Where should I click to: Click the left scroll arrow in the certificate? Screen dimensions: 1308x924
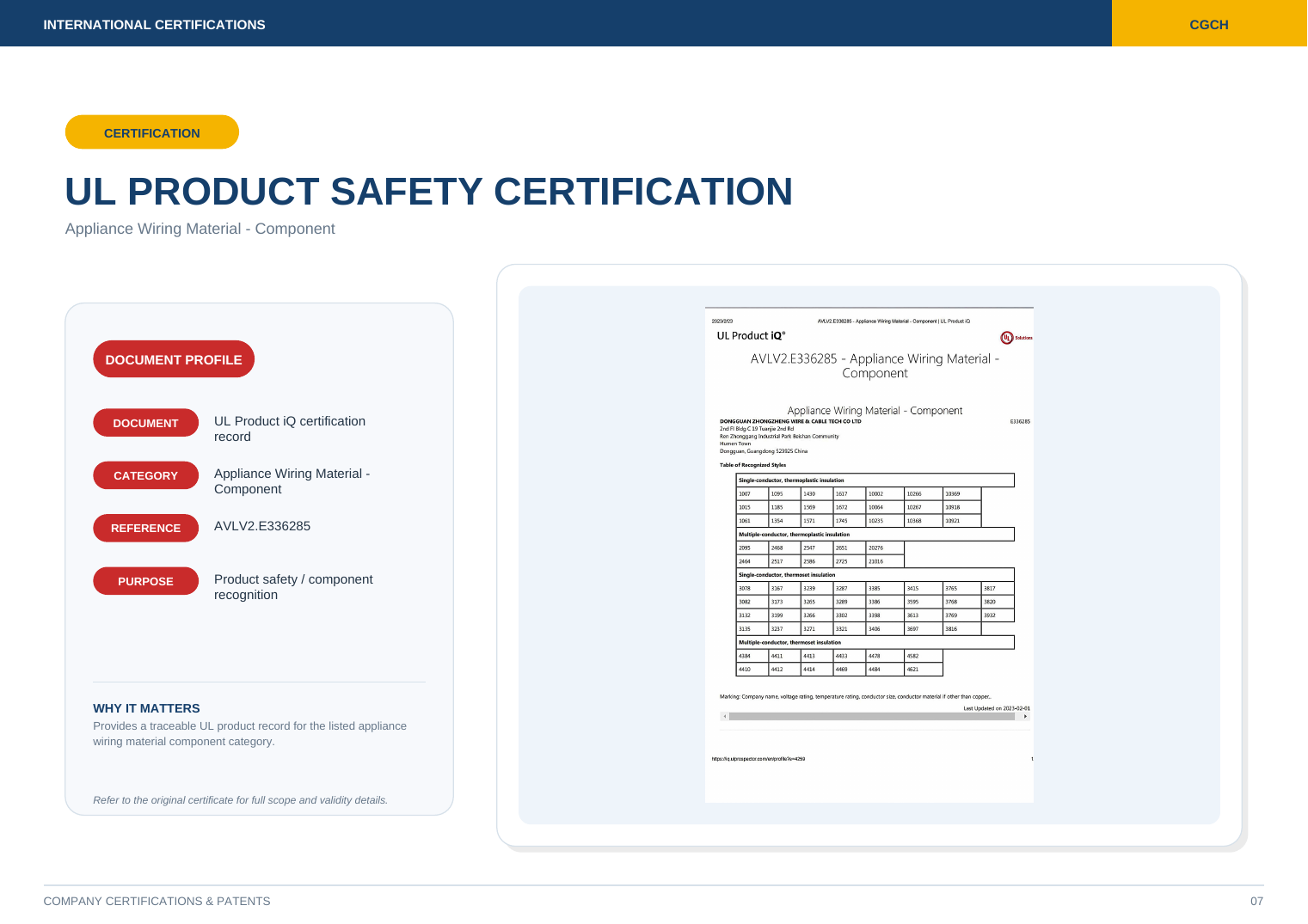pos(725,716)
